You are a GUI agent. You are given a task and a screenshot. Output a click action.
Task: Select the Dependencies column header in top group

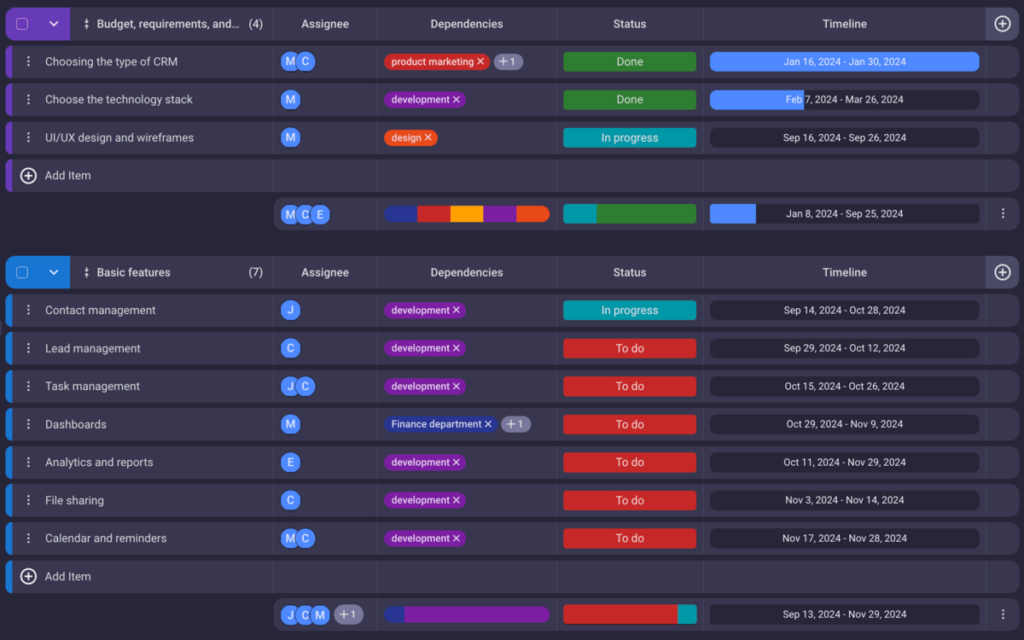pos(466,24)
